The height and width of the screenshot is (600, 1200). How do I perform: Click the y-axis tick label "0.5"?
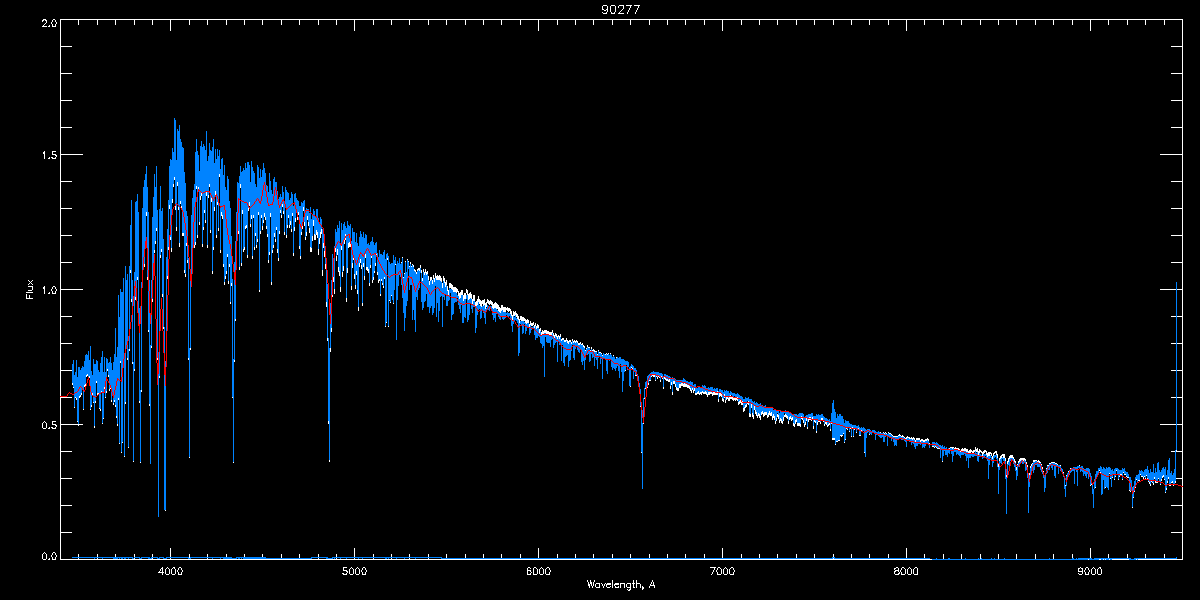pos(49,424)
